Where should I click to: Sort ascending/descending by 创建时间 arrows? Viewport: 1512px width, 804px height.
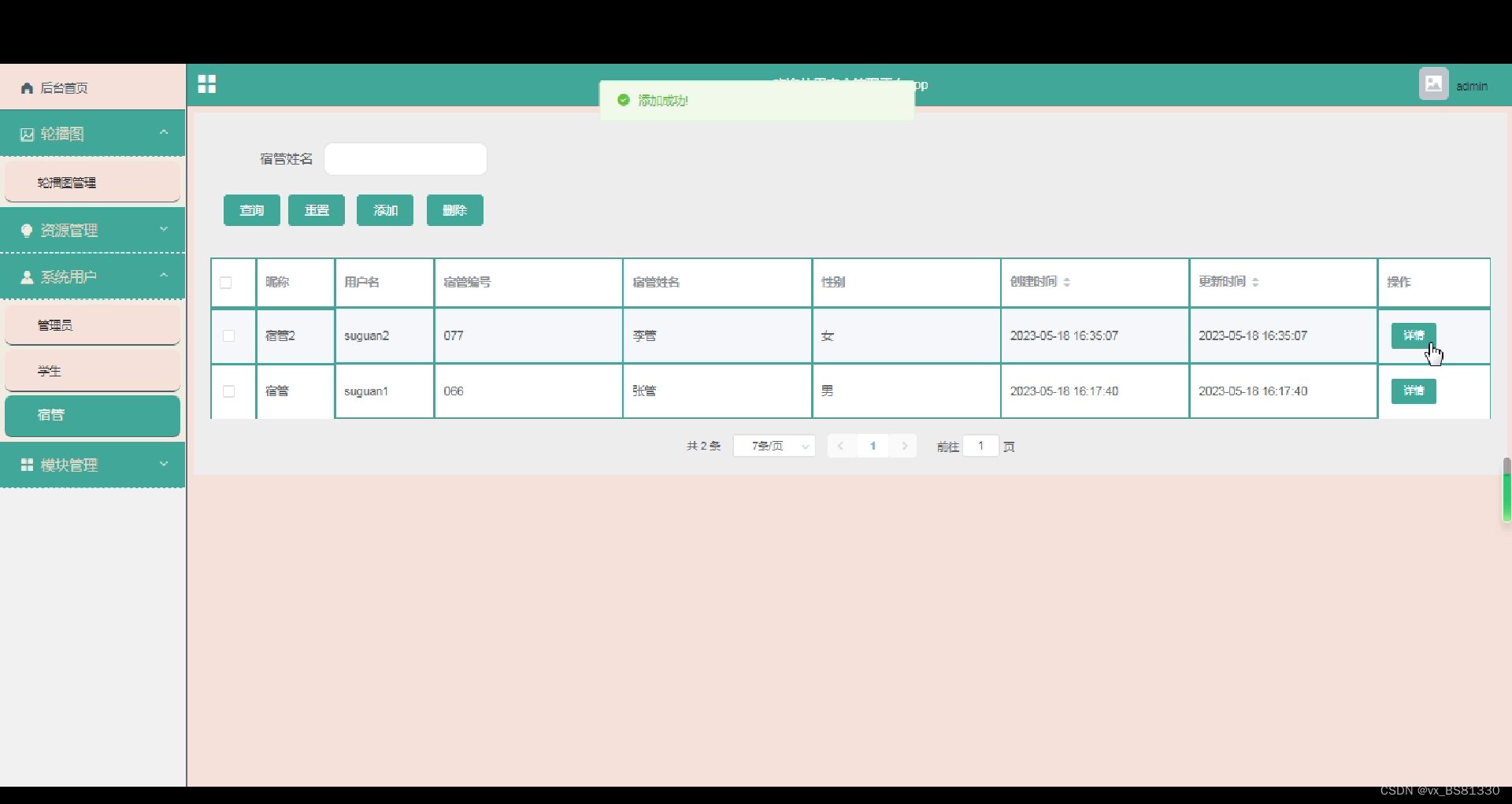pos(1066,282)
